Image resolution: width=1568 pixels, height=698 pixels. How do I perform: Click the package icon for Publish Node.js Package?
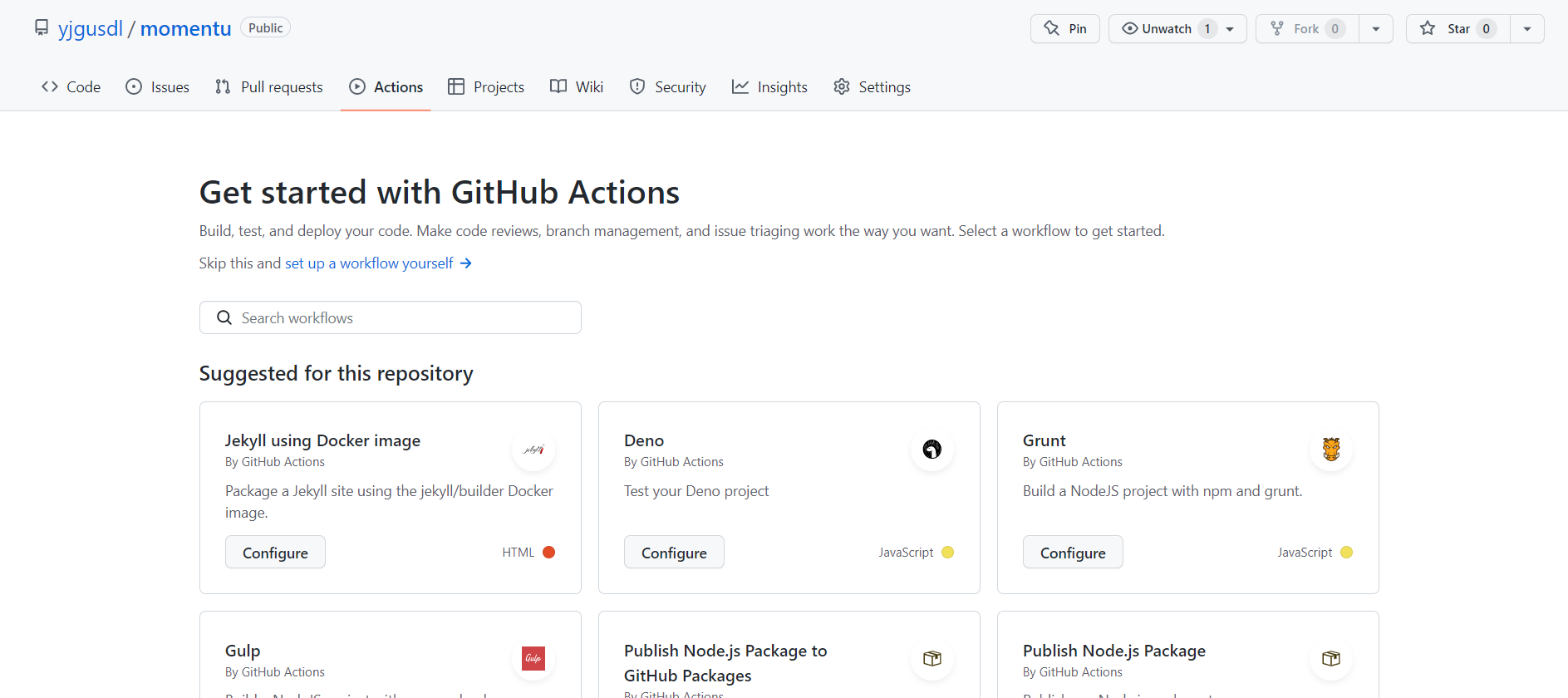click(x=1331, y=659)
